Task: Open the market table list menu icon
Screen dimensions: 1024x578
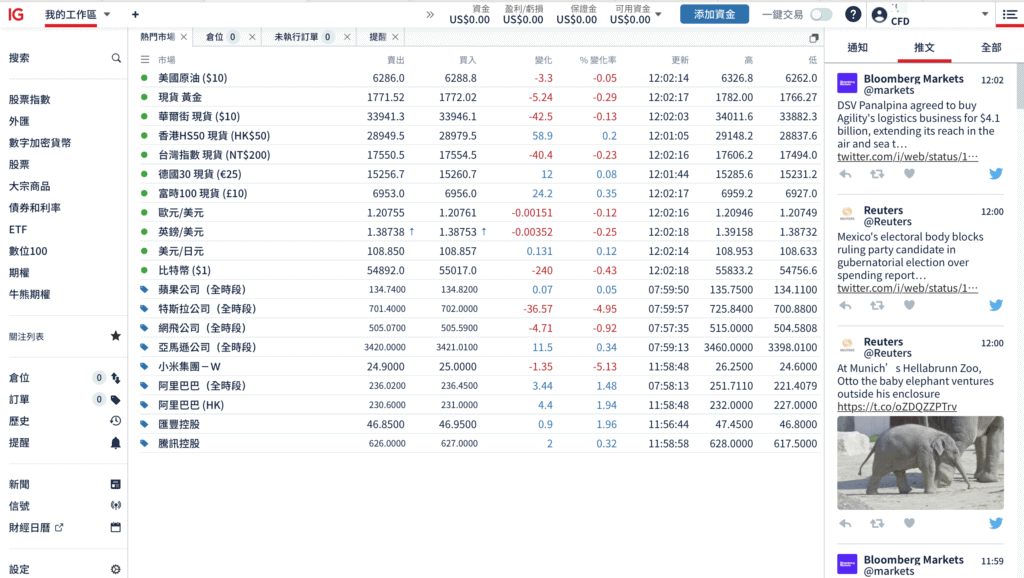Action: point(145,59)
